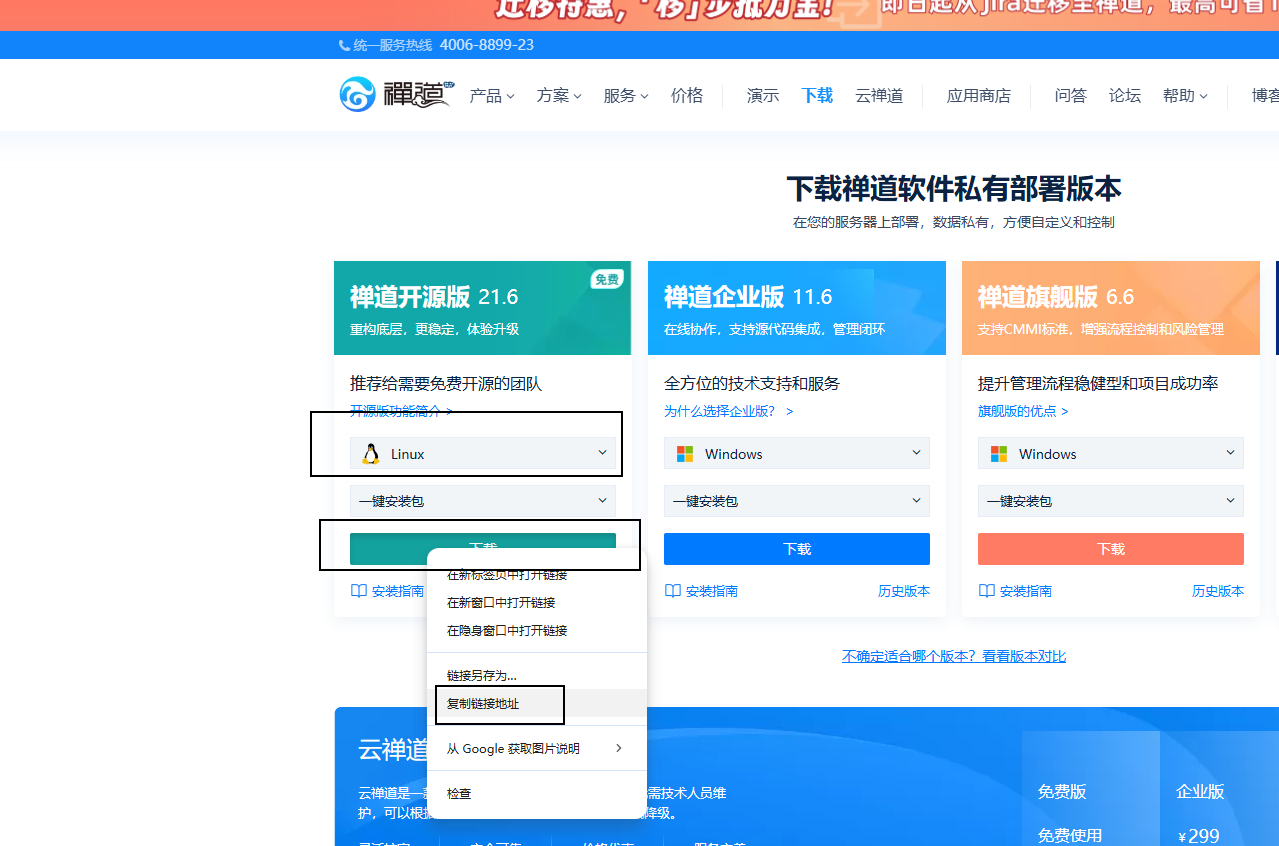Screen dimensions: 1279x846
Task: Open the Linux OS dropdown for 开源版
Action: coord(483,453)
